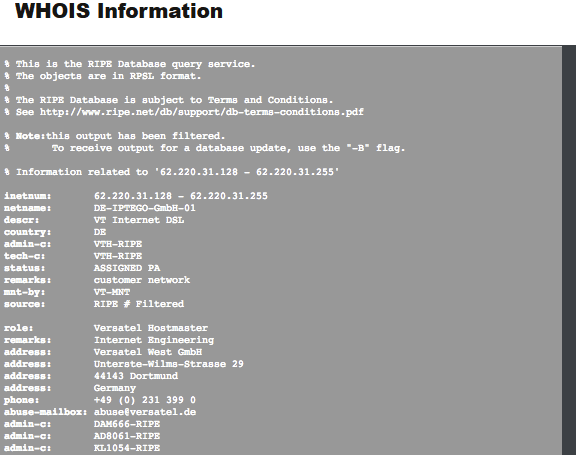
Task: Click source value RIPE # Filtered
Action: [139, 304]
